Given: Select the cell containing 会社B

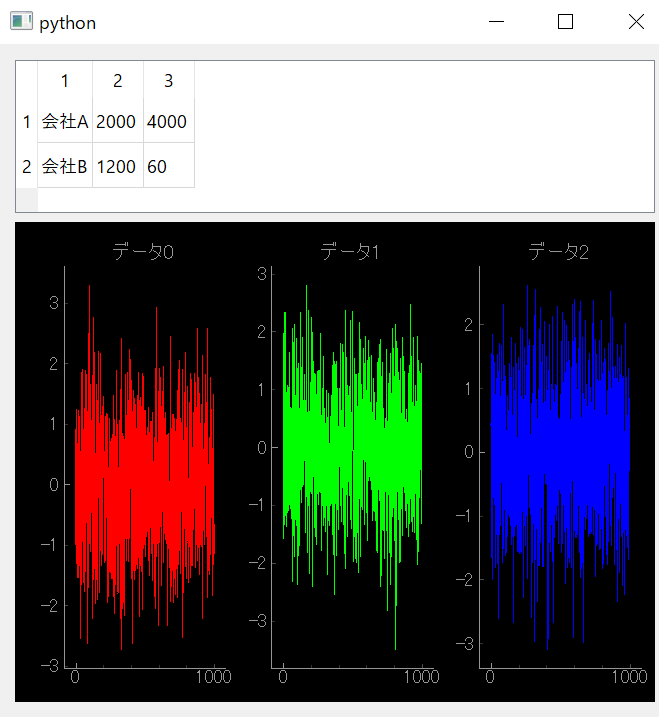Looking at the screenshot, I should [65, 166].
